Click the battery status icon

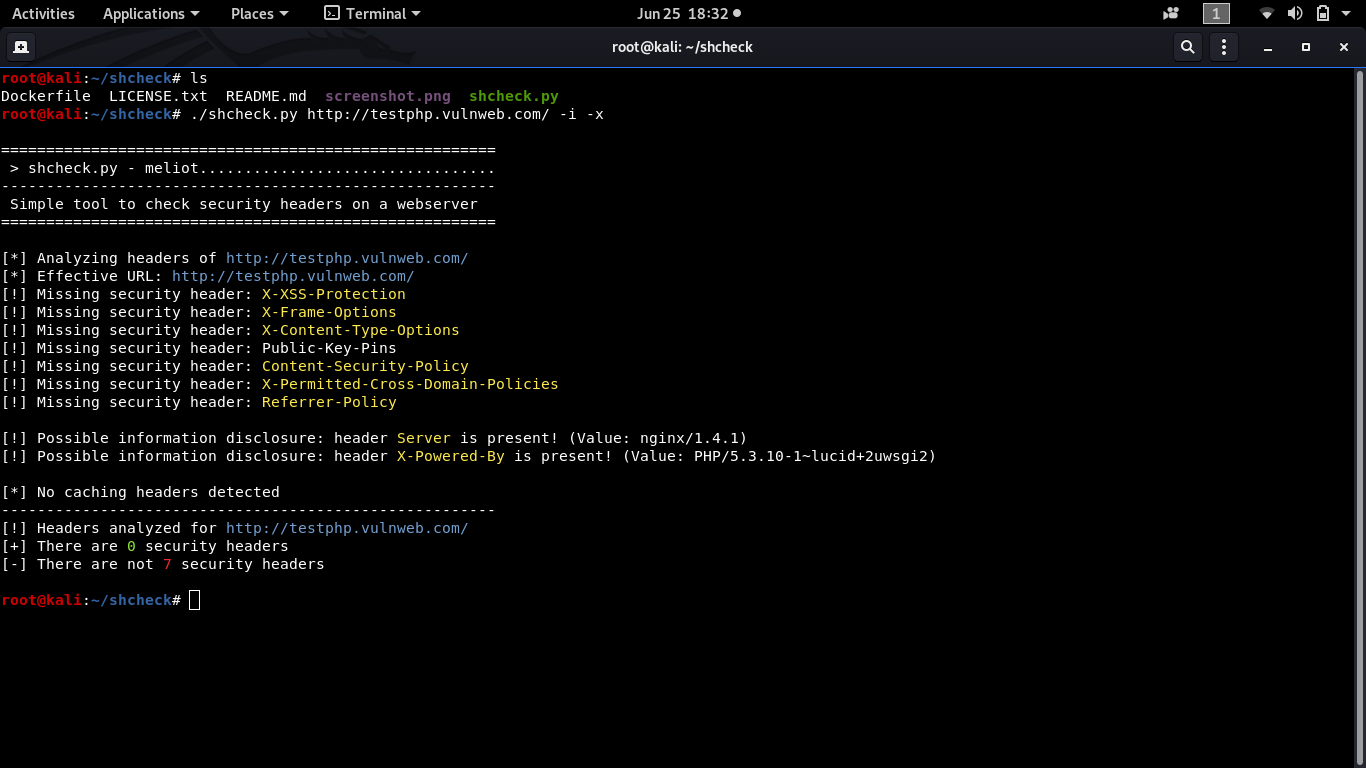coord(1322,14)
